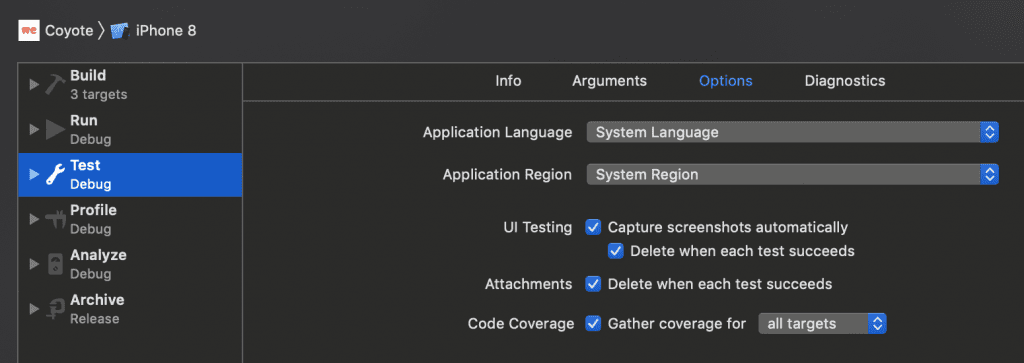Image resolution: width=1024 pixels, height=363 pixels.
Task: Click the 'Code Coverage' label
Action: [x=520, y=323]
